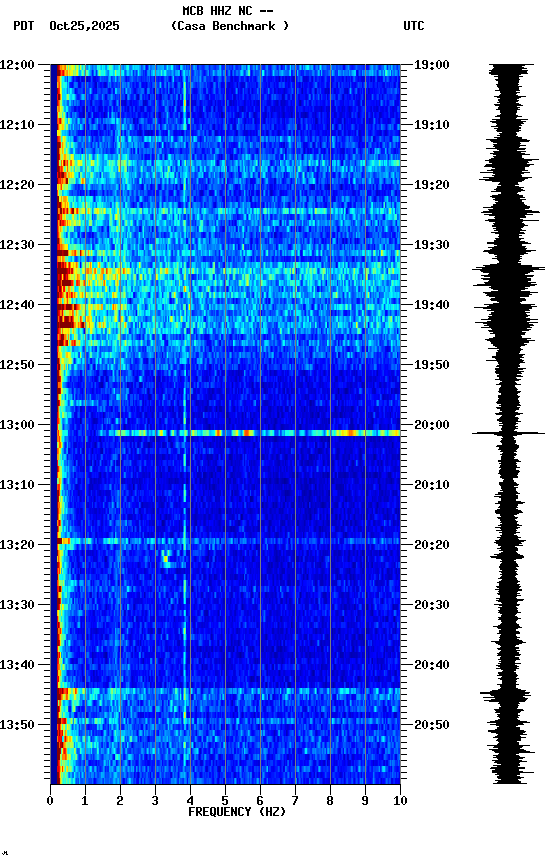
Task: Click the yellow spot near 3.3 Hz after 13:20
Action: pyautogui.click(x=165, y=559)
